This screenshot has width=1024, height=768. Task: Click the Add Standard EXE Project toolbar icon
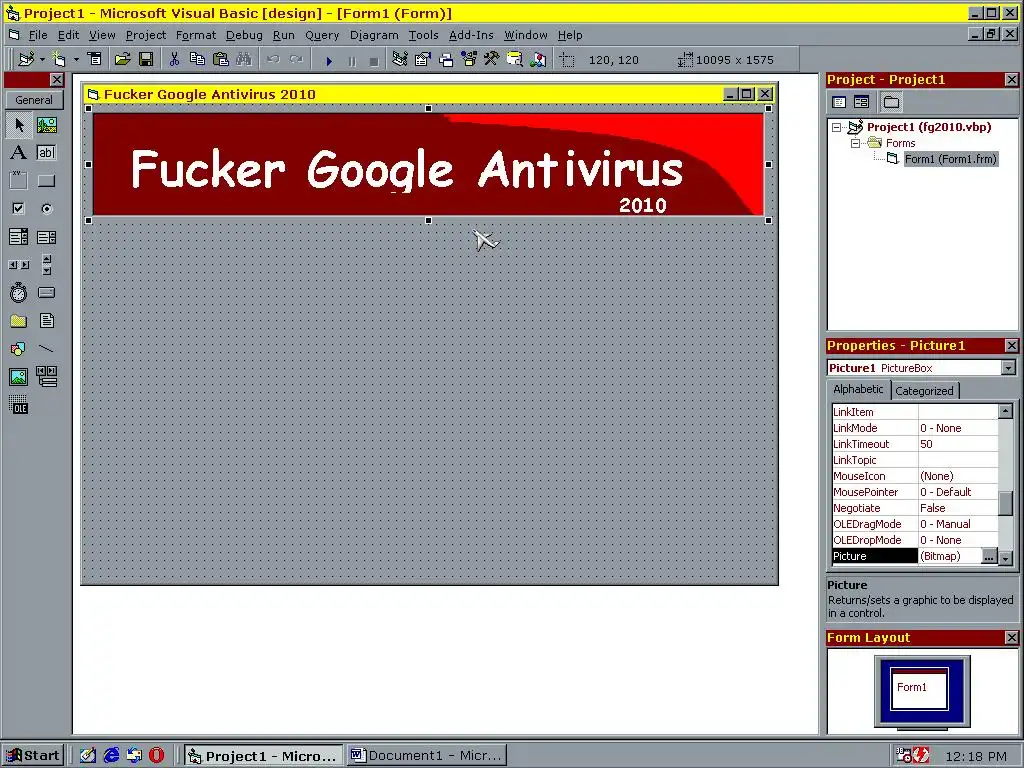(x=26, y=59)
